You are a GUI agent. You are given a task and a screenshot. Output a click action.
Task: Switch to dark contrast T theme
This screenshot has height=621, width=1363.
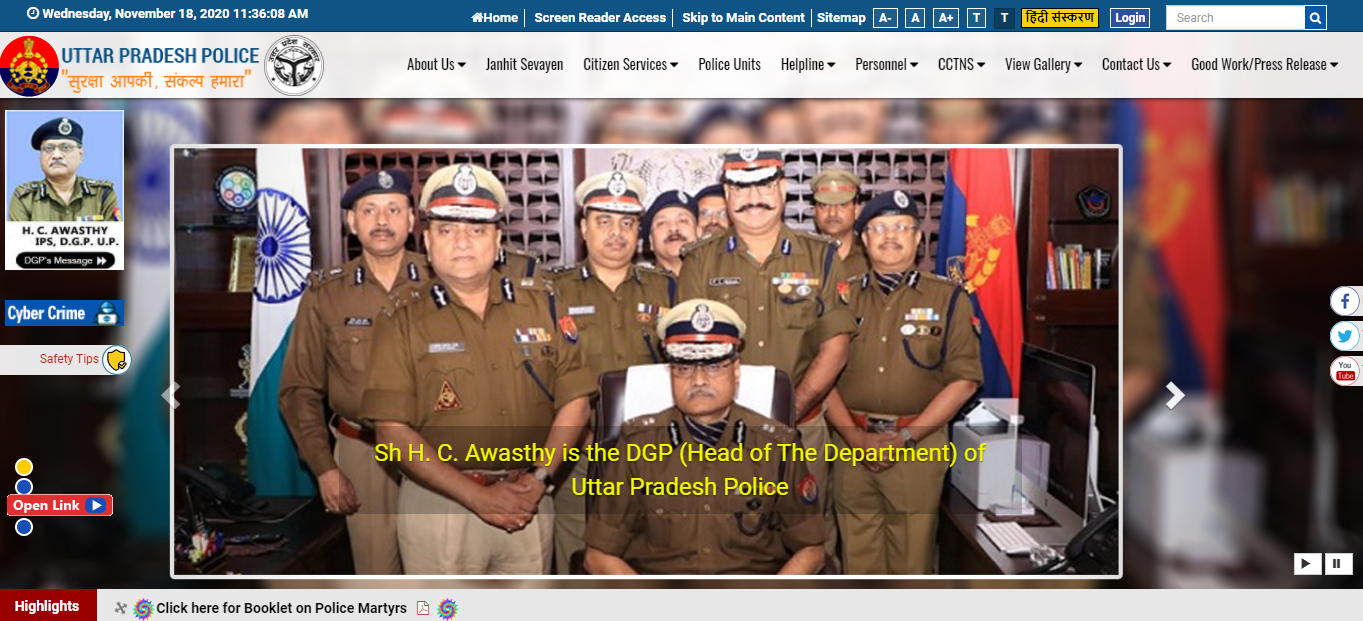[x=1004, y=18]
